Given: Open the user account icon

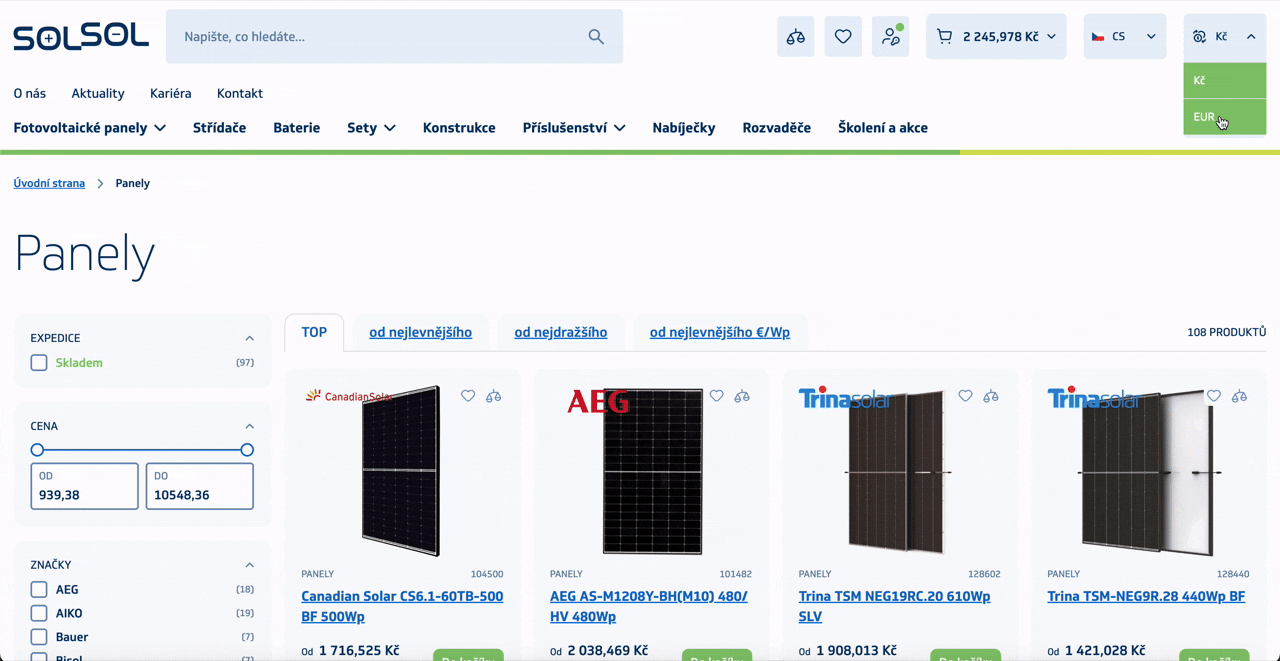Looking at the screenshot, I should pos(891,37).
